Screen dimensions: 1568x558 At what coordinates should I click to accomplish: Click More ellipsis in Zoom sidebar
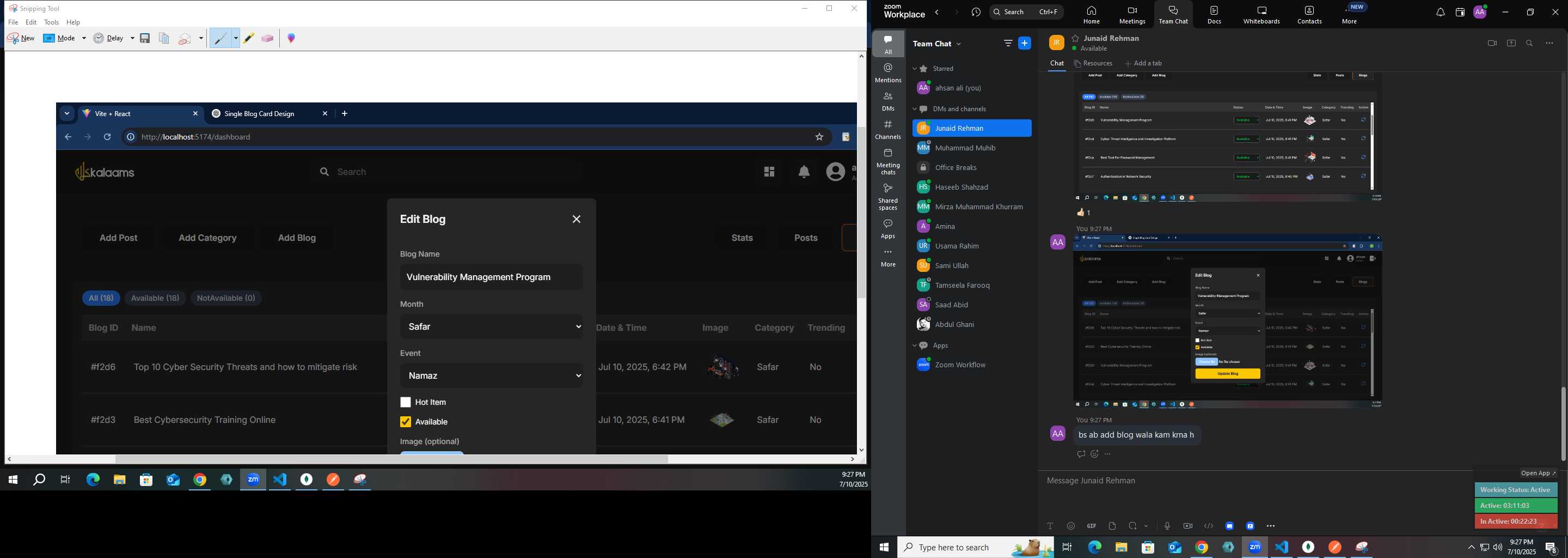[x=888, y=257]
